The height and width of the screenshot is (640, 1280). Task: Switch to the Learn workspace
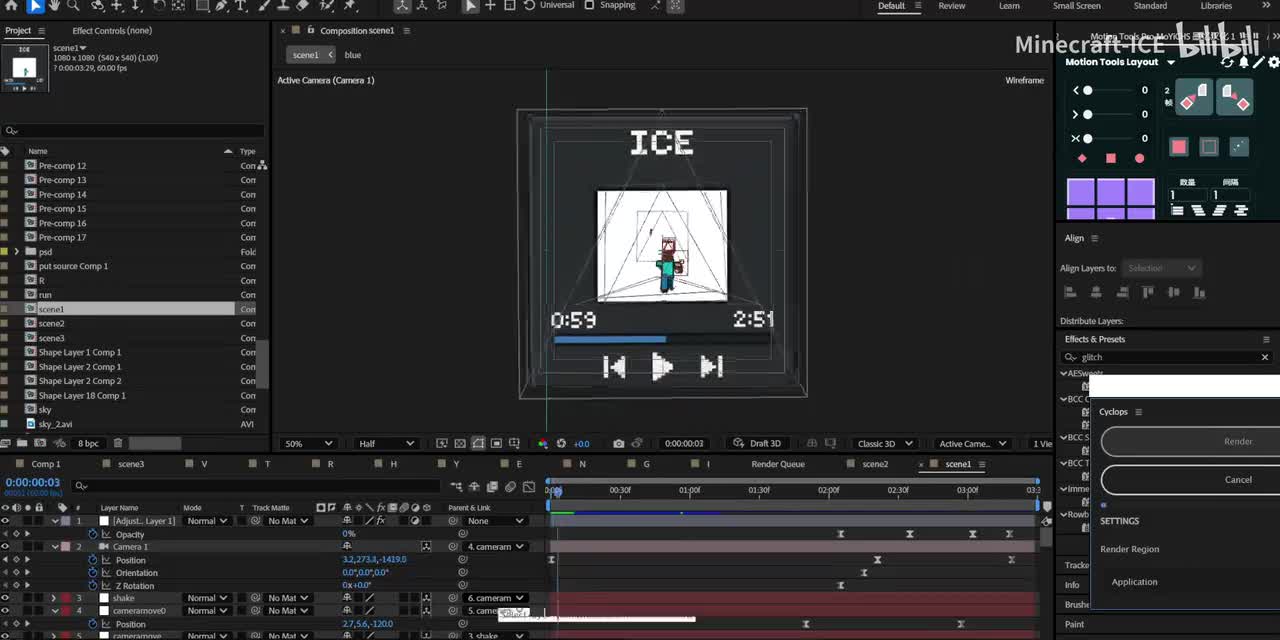coord(1009,6)
